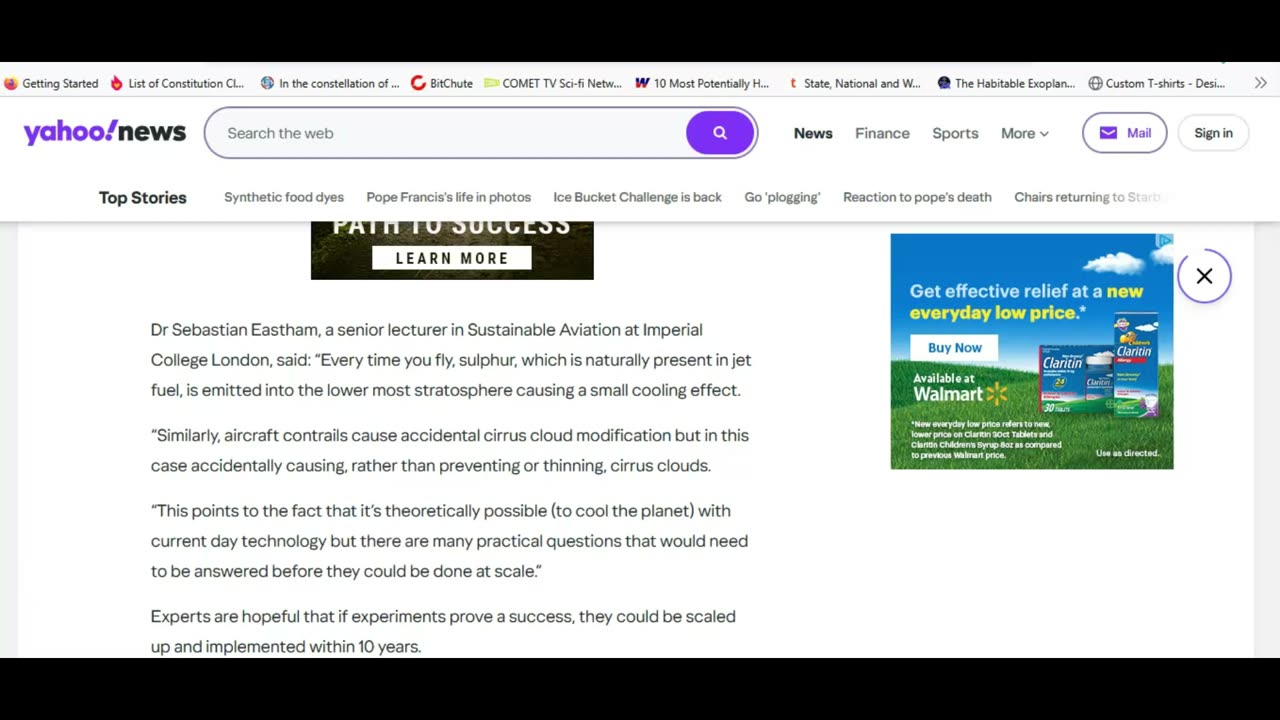
Task: Open 10 Most Potentially H... bookmark
Action: pos(702,83)
